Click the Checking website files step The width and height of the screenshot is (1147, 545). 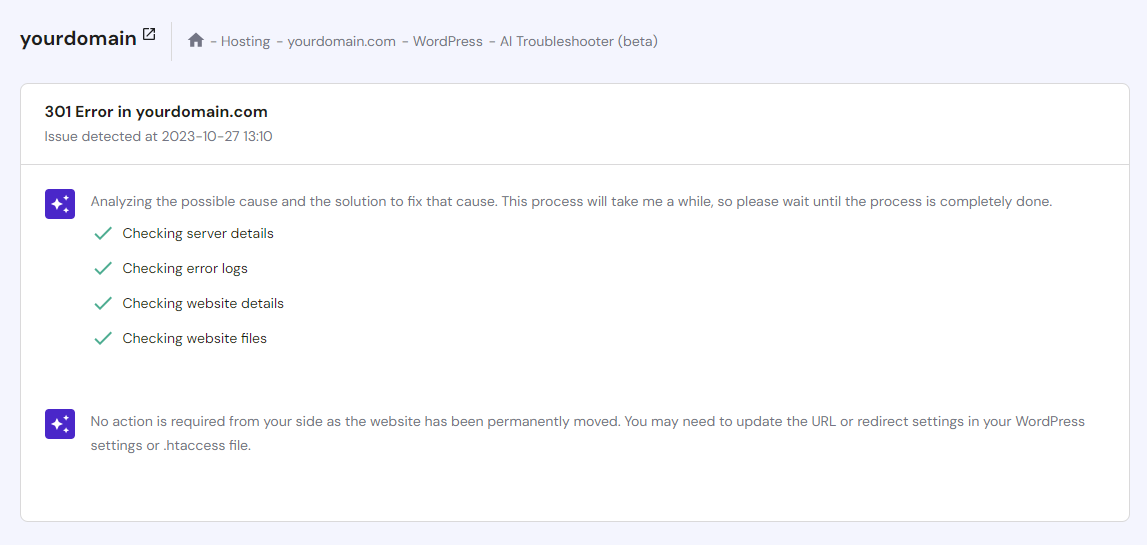(x=195, y=339)
